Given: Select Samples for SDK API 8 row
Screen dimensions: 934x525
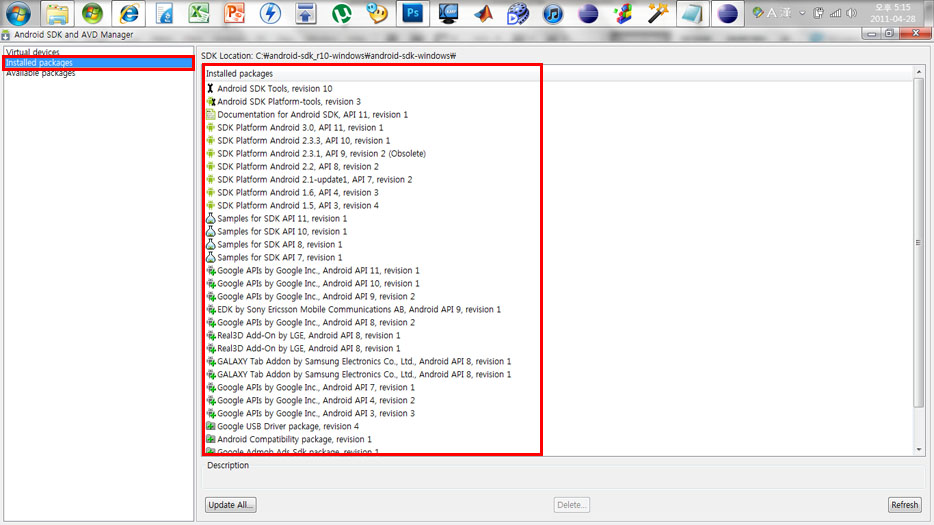Looking at the screenshot, I should 279,244.
